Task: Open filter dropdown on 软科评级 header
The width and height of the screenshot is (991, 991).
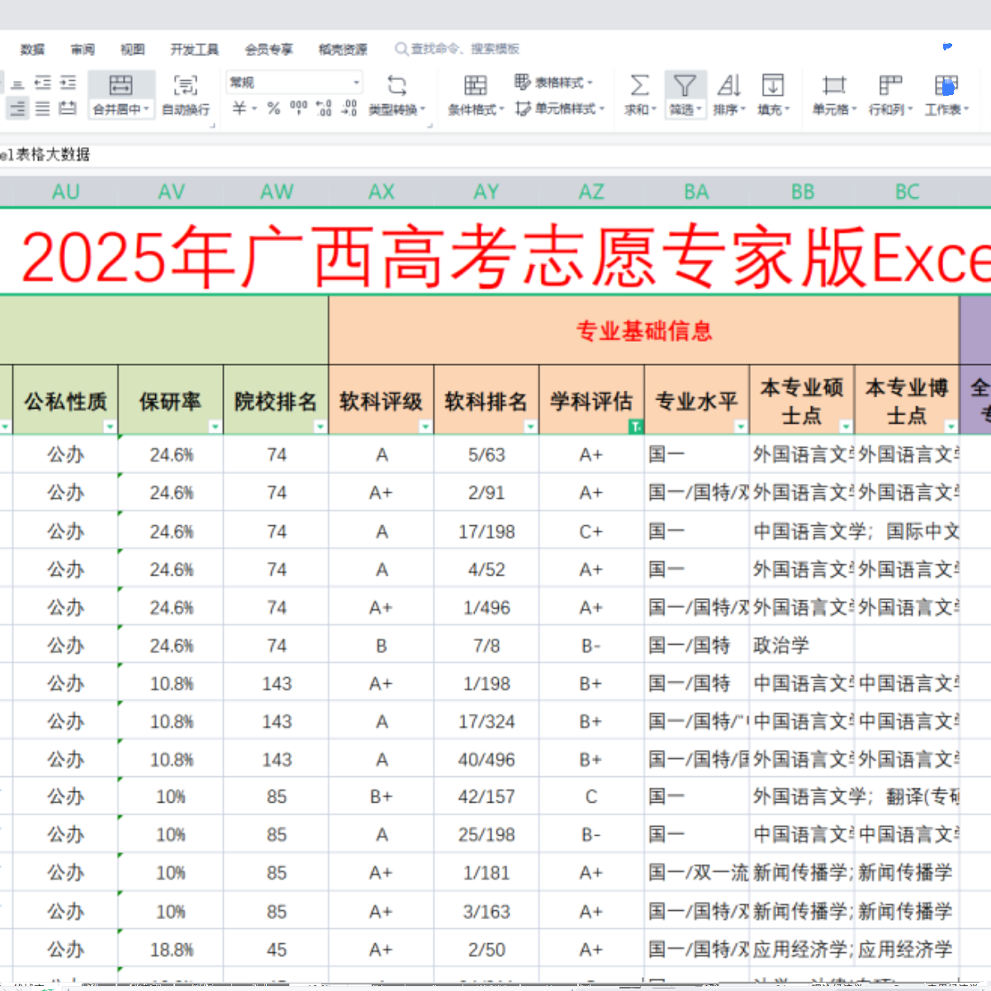Action: pos(425,427)
